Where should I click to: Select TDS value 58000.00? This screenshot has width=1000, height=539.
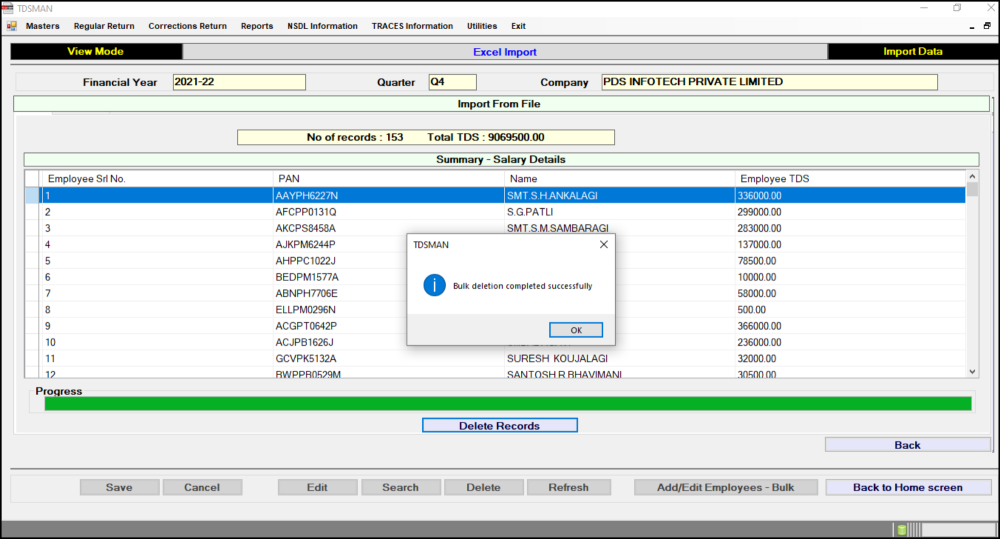pyautogui.click(x=850, y=293)
